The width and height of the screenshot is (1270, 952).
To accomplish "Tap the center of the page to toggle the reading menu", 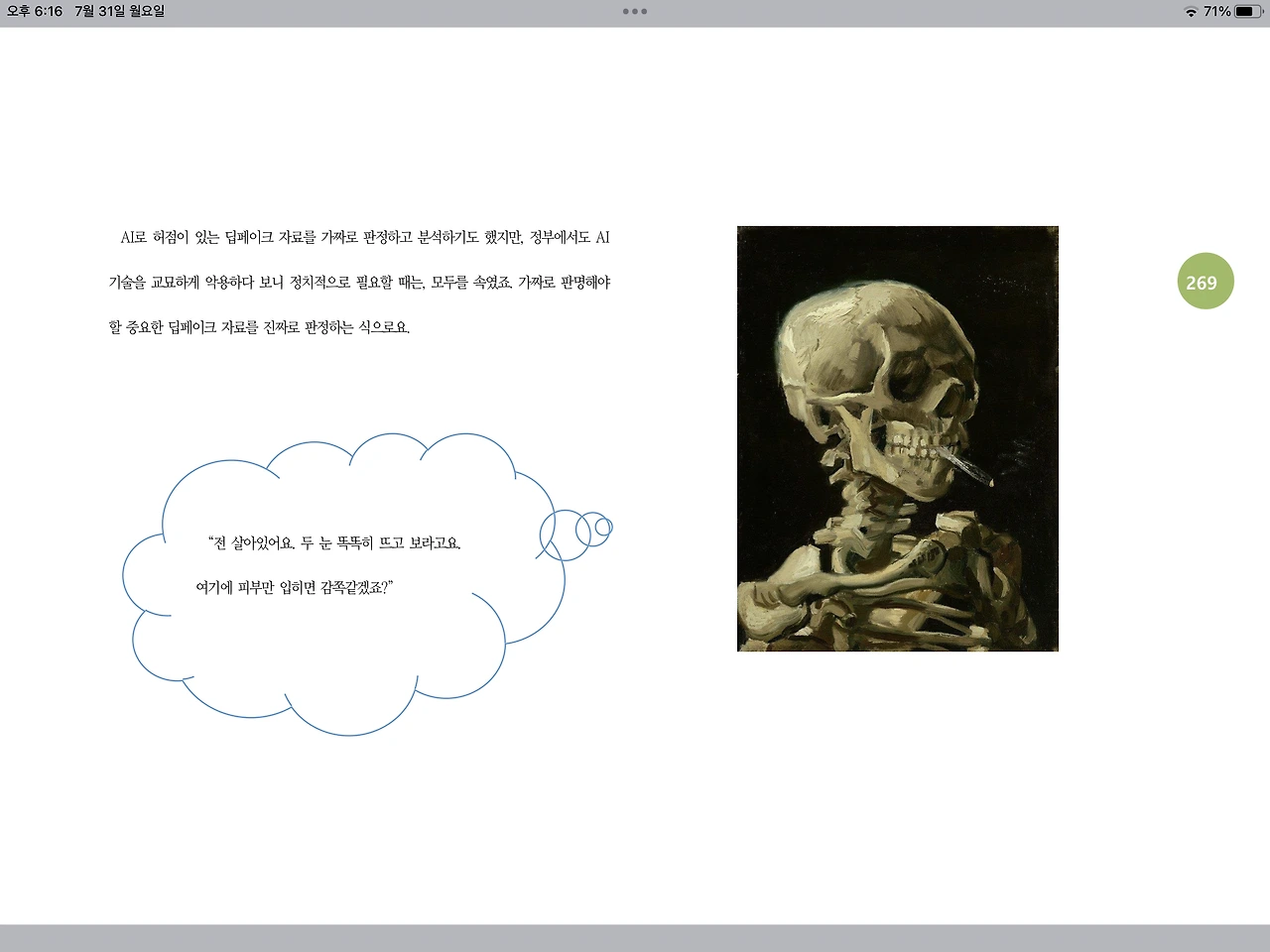I will click(635, 476).
